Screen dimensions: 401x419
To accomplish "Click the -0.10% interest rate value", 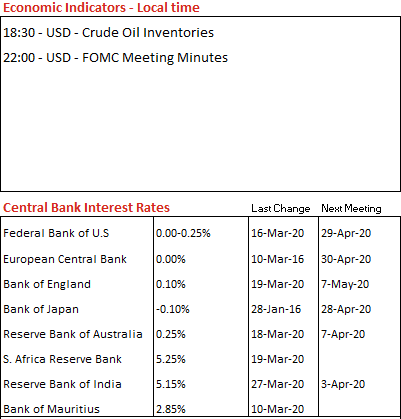I will tap(173, 309).
